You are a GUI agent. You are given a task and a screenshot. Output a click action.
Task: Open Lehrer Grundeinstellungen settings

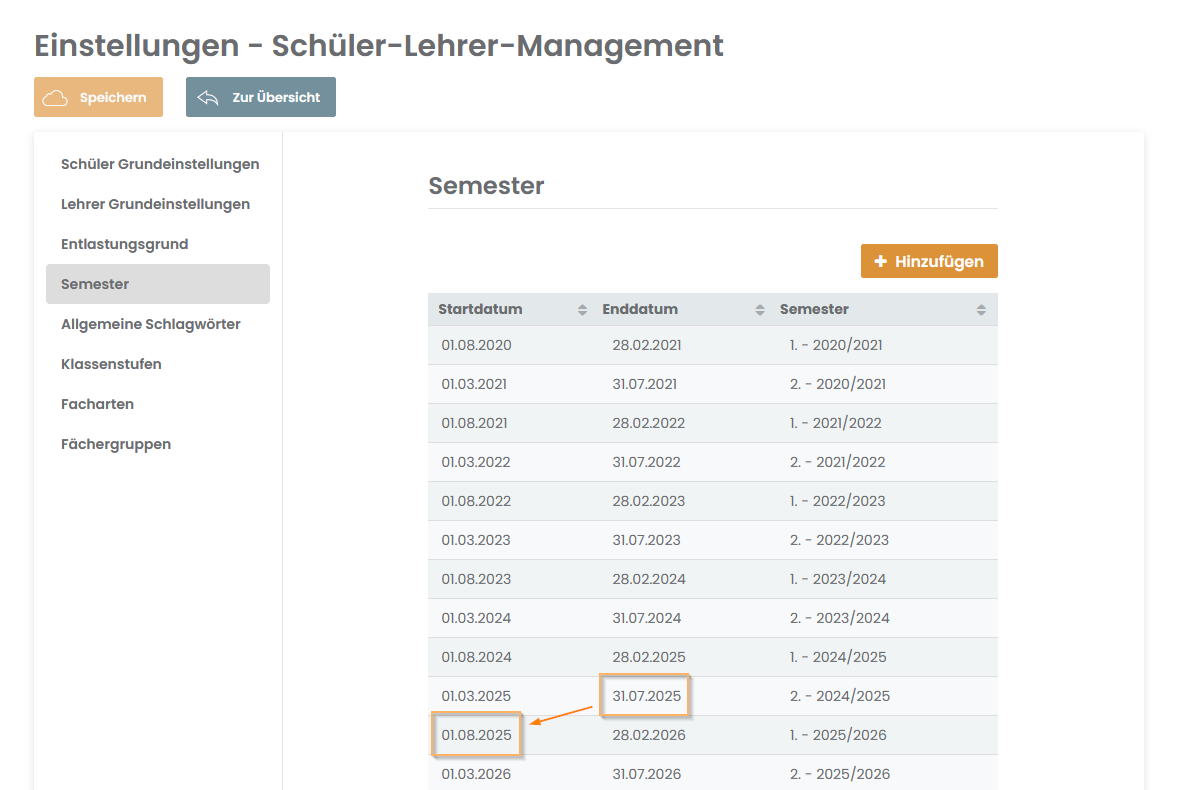[x=156, y=204]
